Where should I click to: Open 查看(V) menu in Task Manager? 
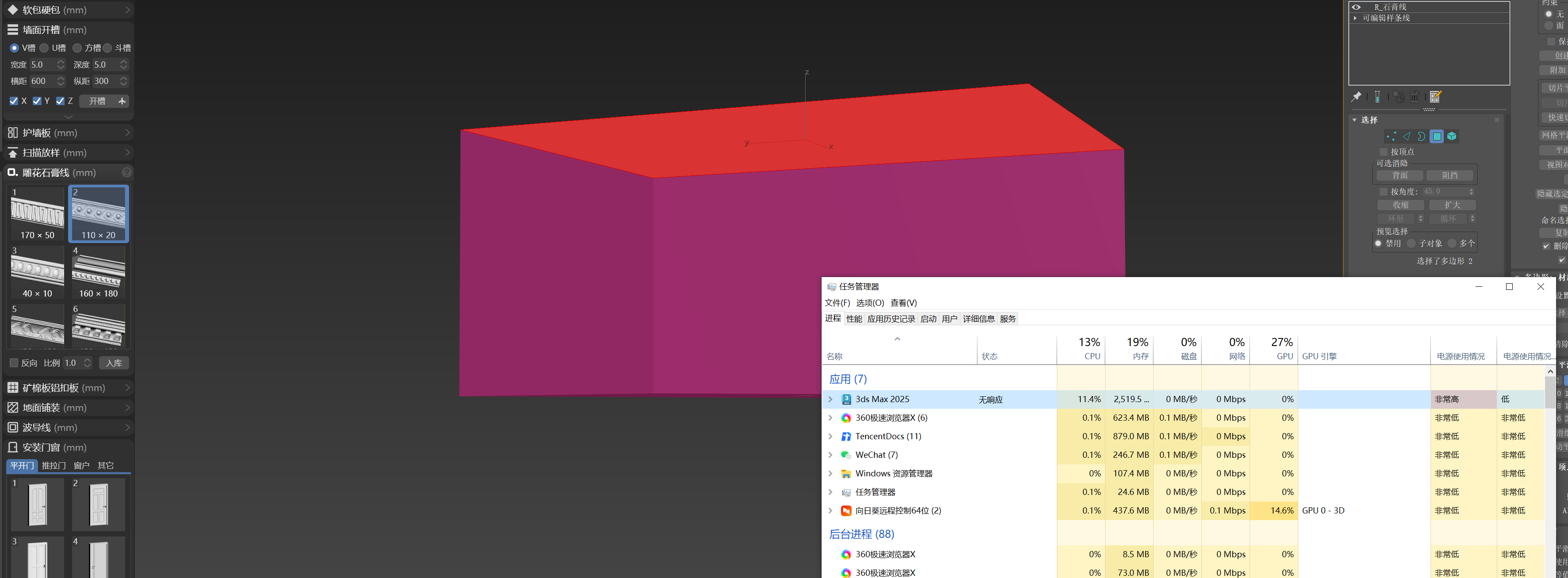[904, 303]
